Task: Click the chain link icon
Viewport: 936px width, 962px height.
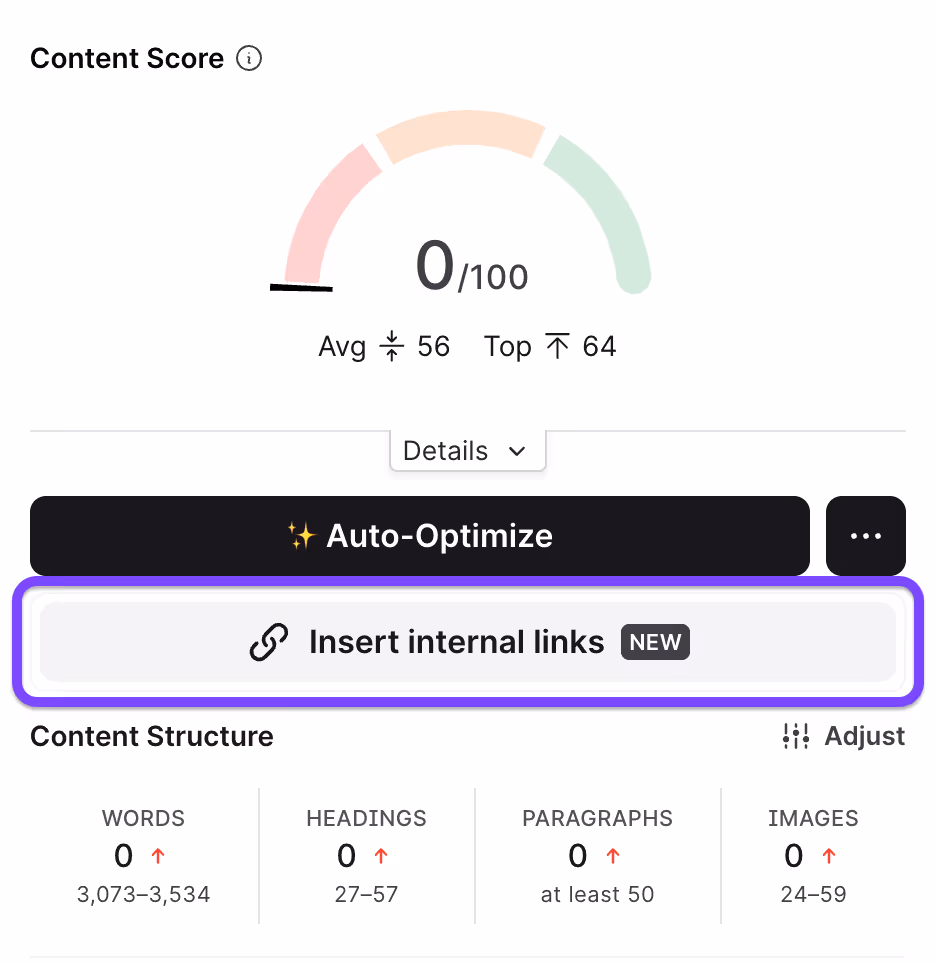Action: click(x=269, y=642)
